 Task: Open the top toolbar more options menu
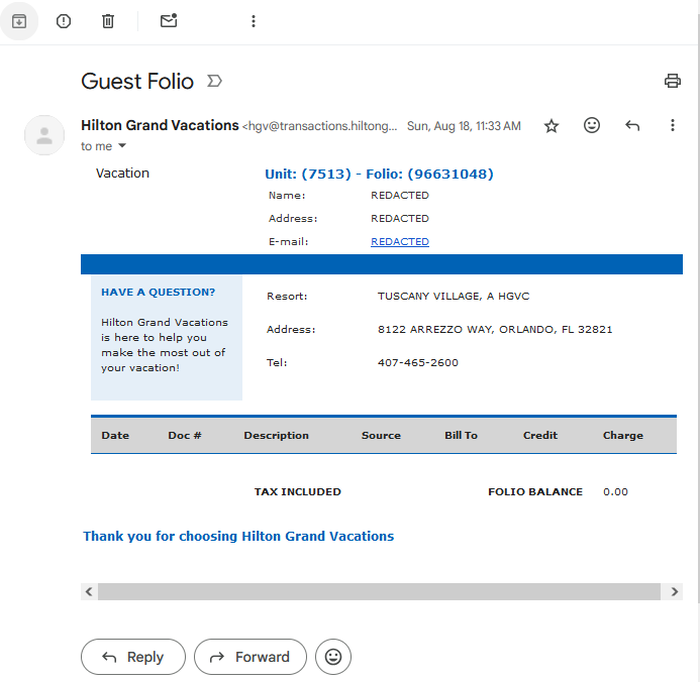tap(253, 21)
